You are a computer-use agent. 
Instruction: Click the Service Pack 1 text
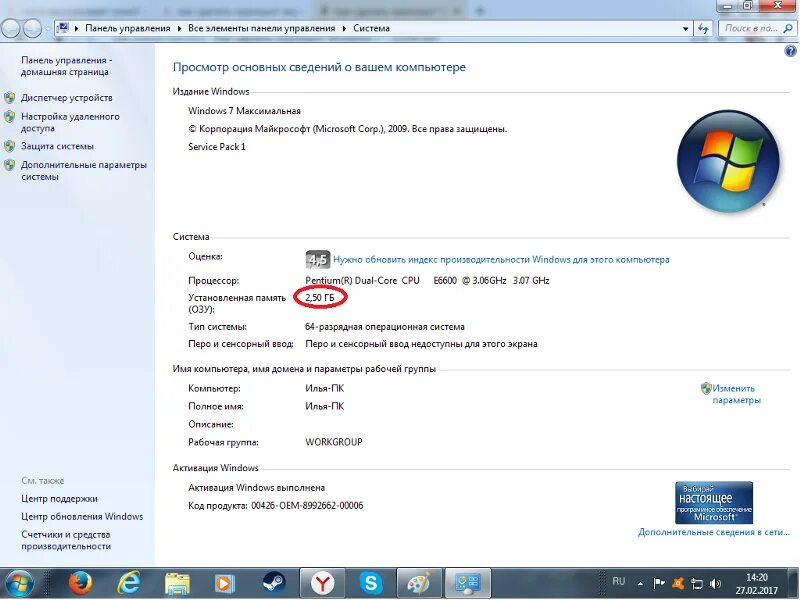217,147
